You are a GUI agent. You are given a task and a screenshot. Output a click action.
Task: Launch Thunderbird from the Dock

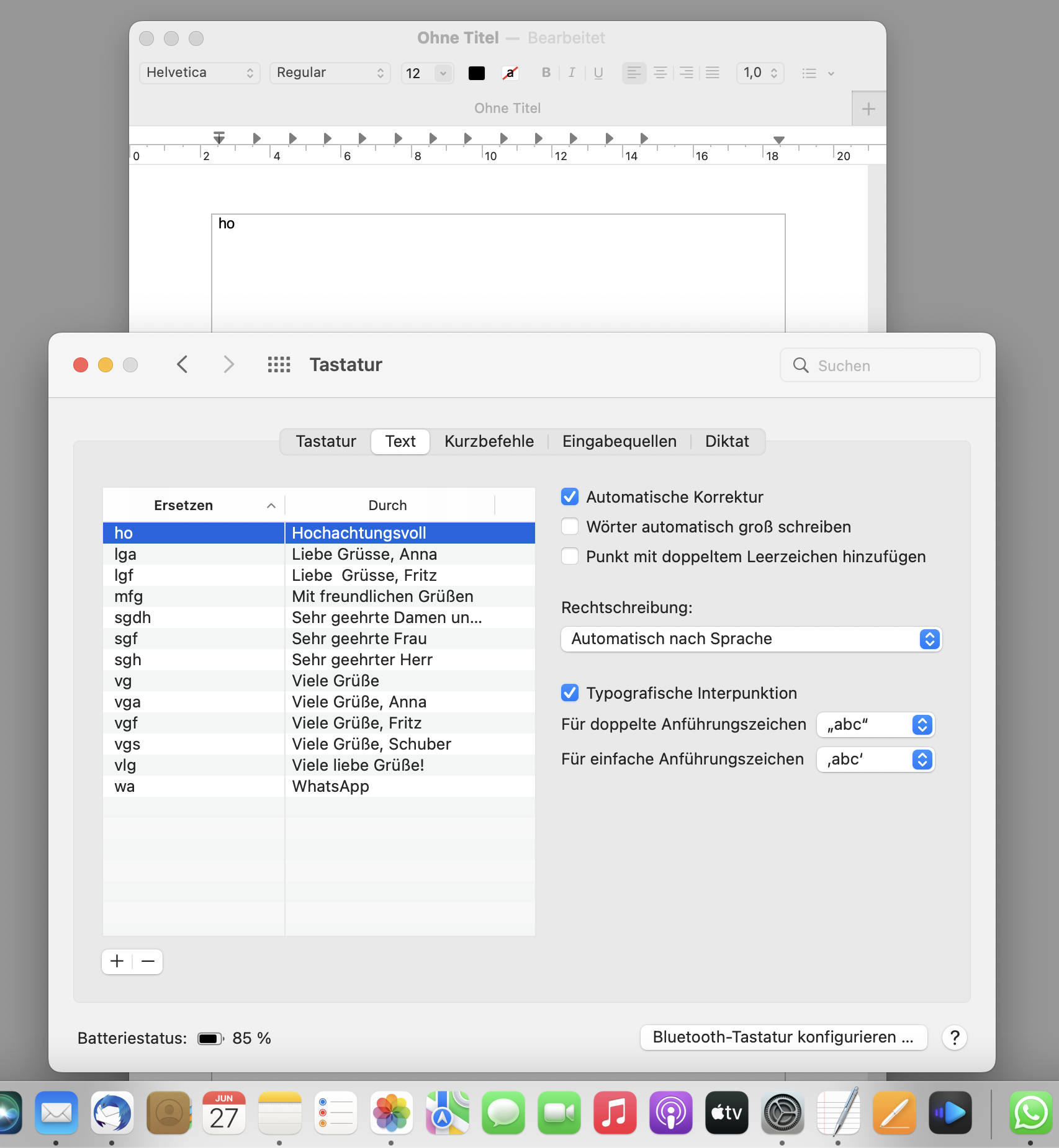tap(112, 1113)
